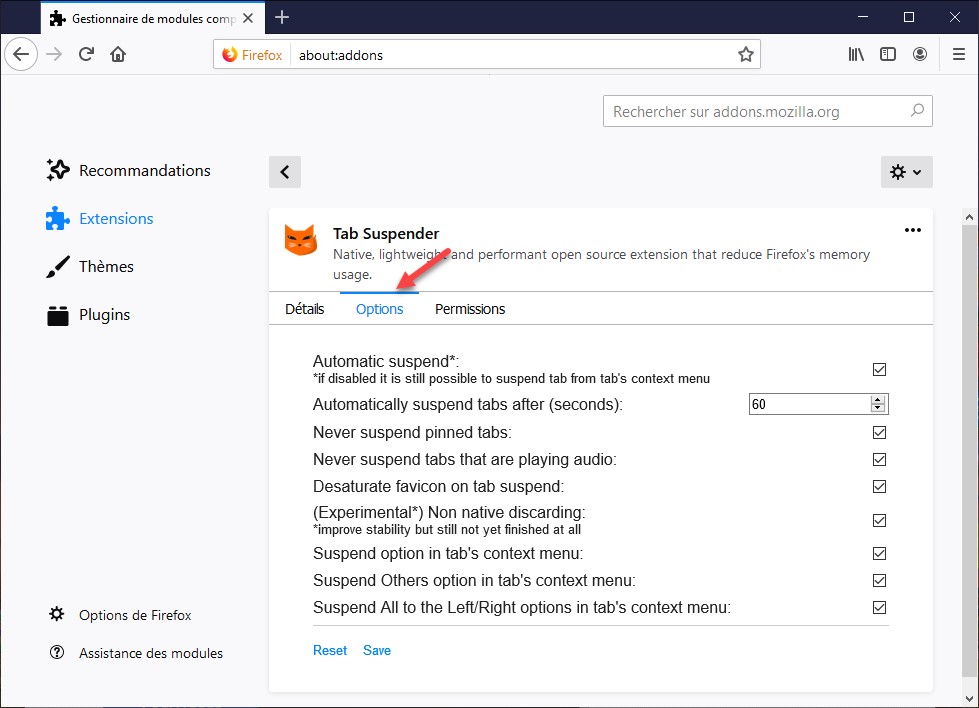Image resolution: width=979 pixels, height=708 pixels.
Task: Uncheck Never suspend pinned tabs
Action: [879, 433]
